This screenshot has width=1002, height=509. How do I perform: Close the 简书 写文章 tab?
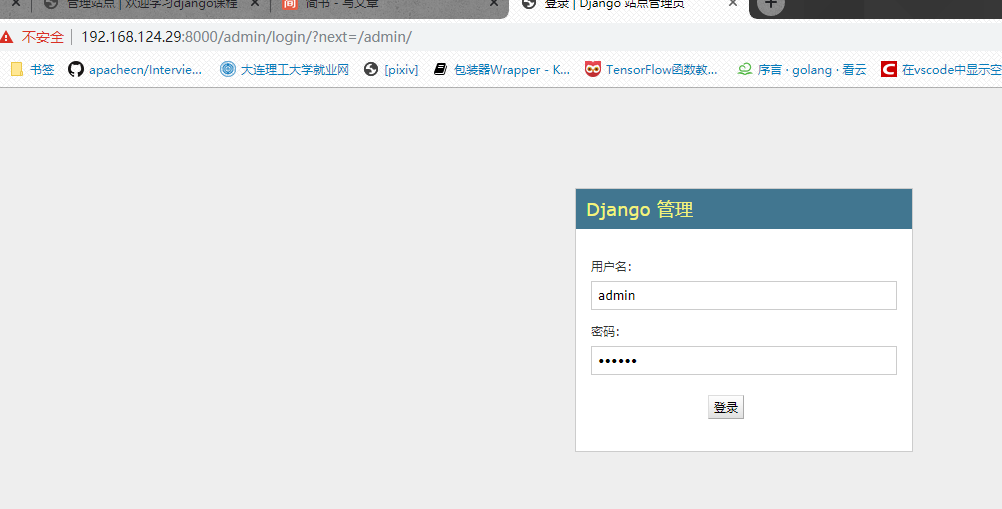[x=494, y=3]
